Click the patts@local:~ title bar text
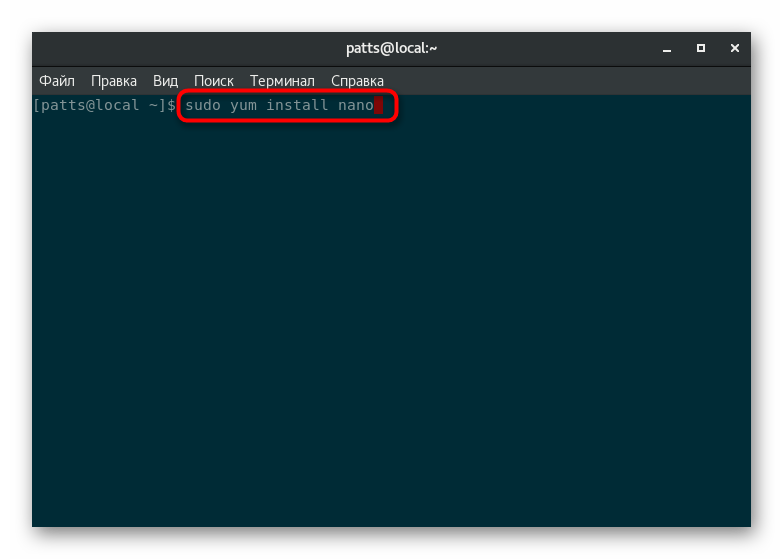The width and height of the screenshot is (783, 559). (x=392, y=48)
